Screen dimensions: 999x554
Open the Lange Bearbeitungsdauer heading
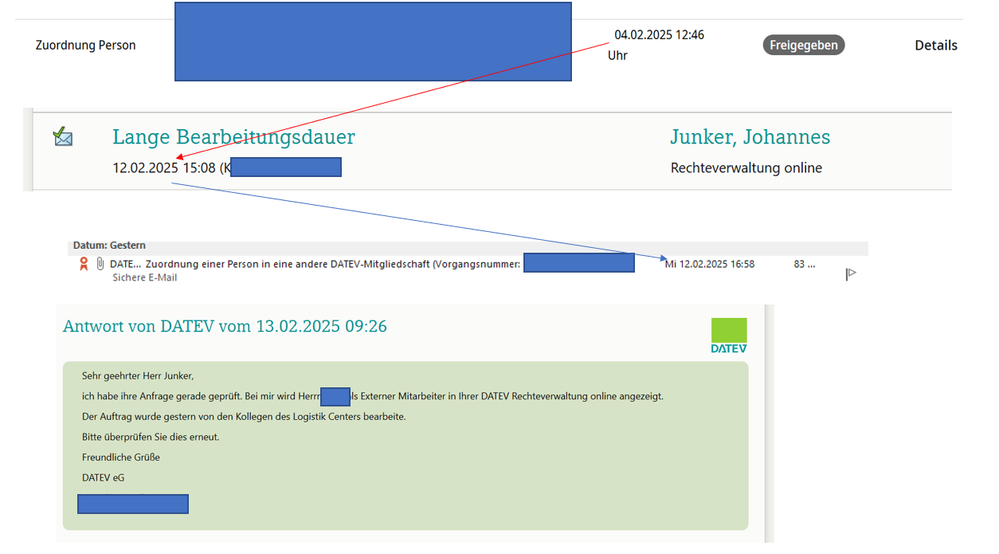234,137
